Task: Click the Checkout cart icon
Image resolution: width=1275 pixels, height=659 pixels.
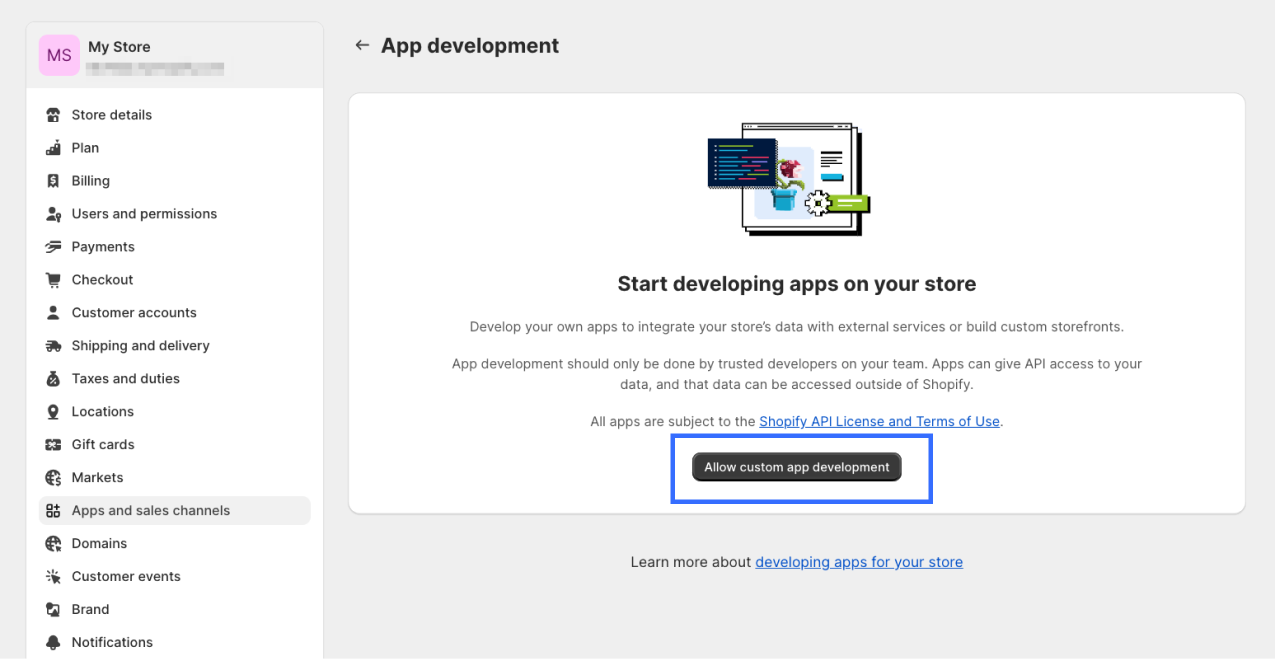Action: pos(54,280)
